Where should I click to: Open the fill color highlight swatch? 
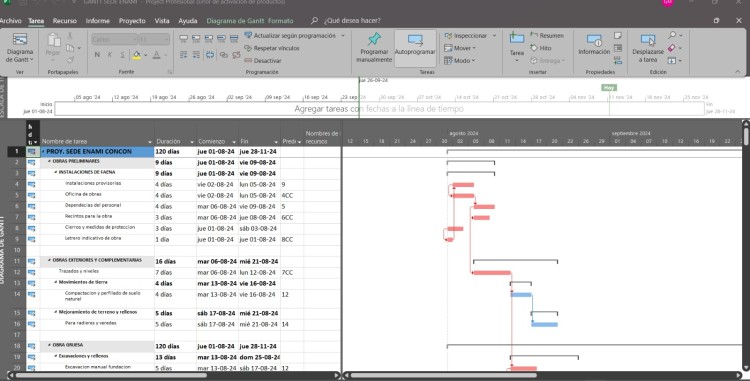coord(137,55)
